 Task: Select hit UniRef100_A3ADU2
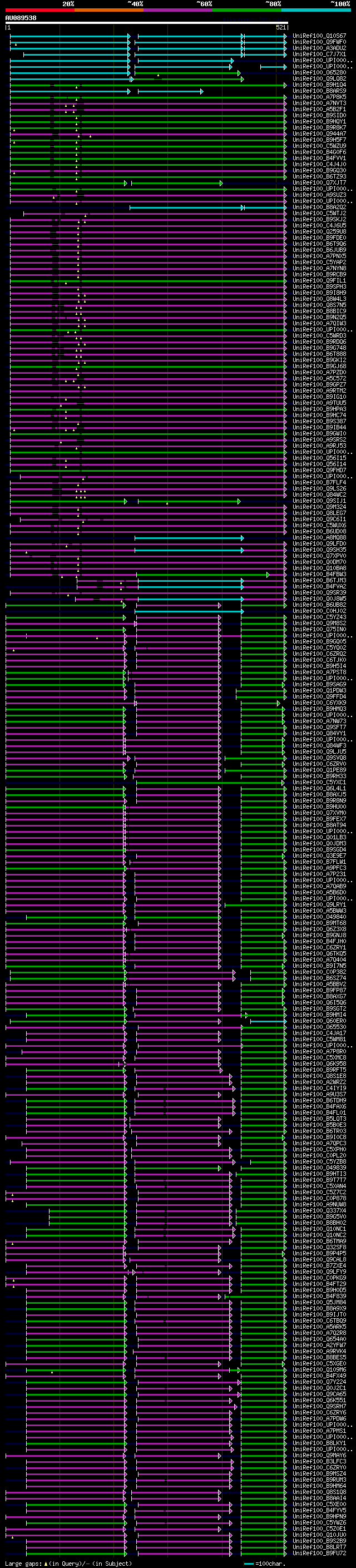(319, 48)
